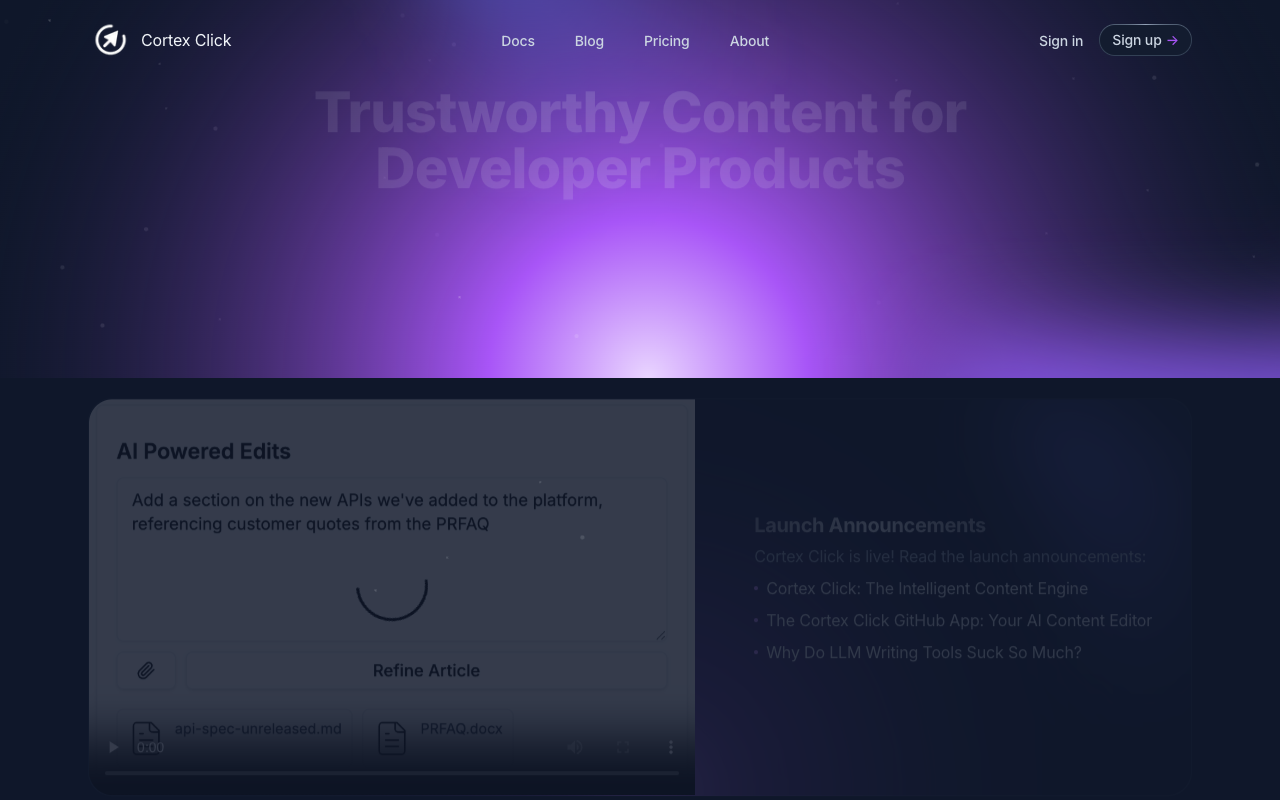Play the demo video
Screen dimensions: 1280x800
coord(113,747)
